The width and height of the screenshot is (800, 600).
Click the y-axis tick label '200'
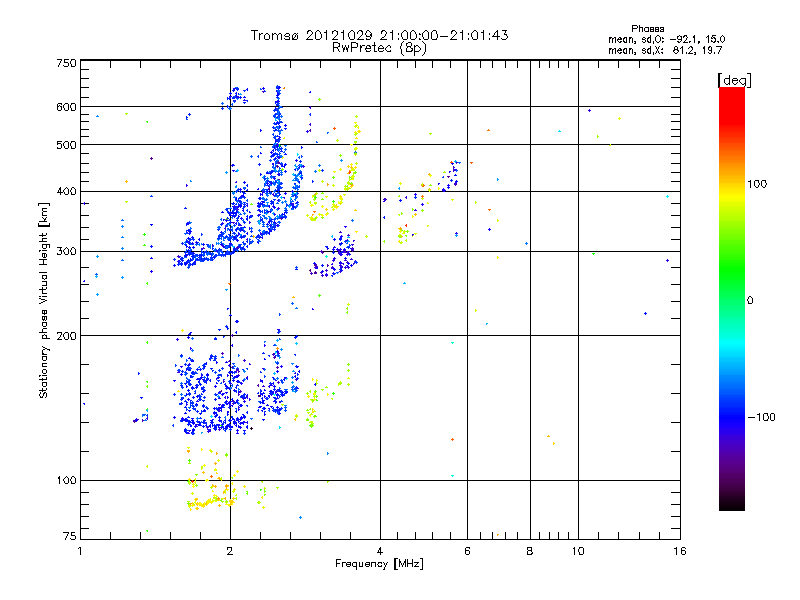66,336
